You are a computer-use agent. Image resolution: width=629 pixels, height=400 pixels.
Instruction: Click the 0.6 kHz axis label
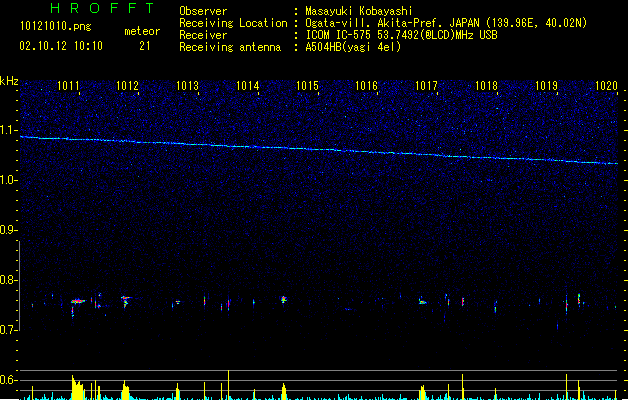(x=9, y=380)
